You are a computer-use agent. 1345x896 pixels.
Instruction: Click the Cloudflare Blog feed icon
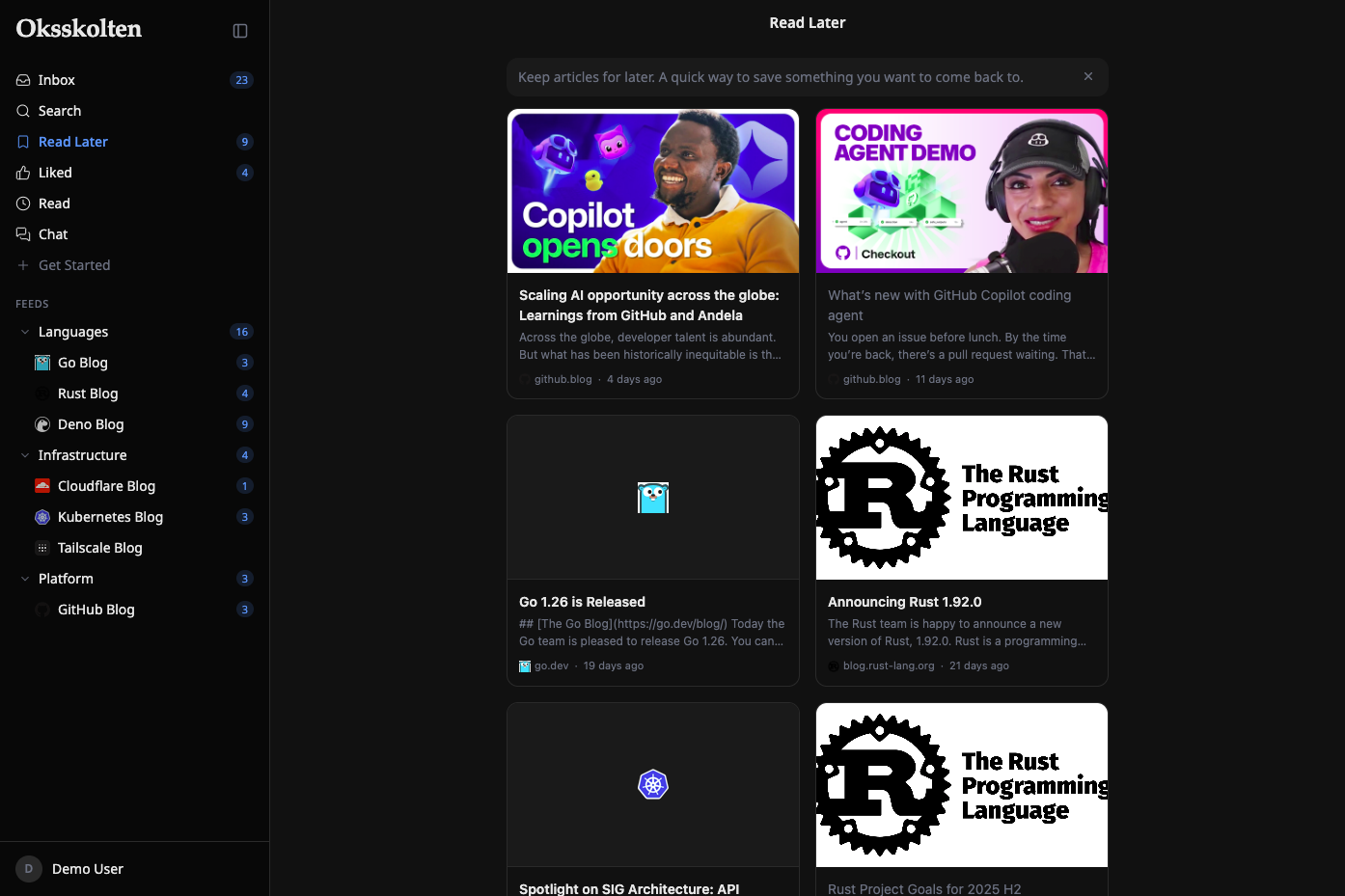tap(42, 486)
